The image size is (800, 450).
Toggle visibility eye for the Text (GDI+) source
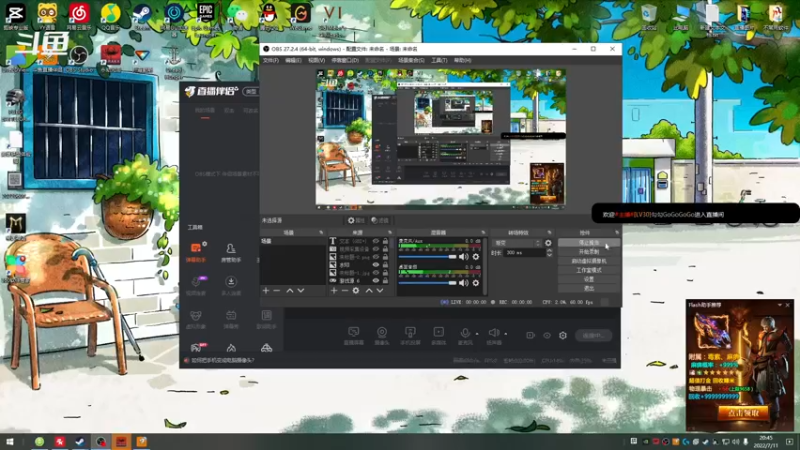376,241
